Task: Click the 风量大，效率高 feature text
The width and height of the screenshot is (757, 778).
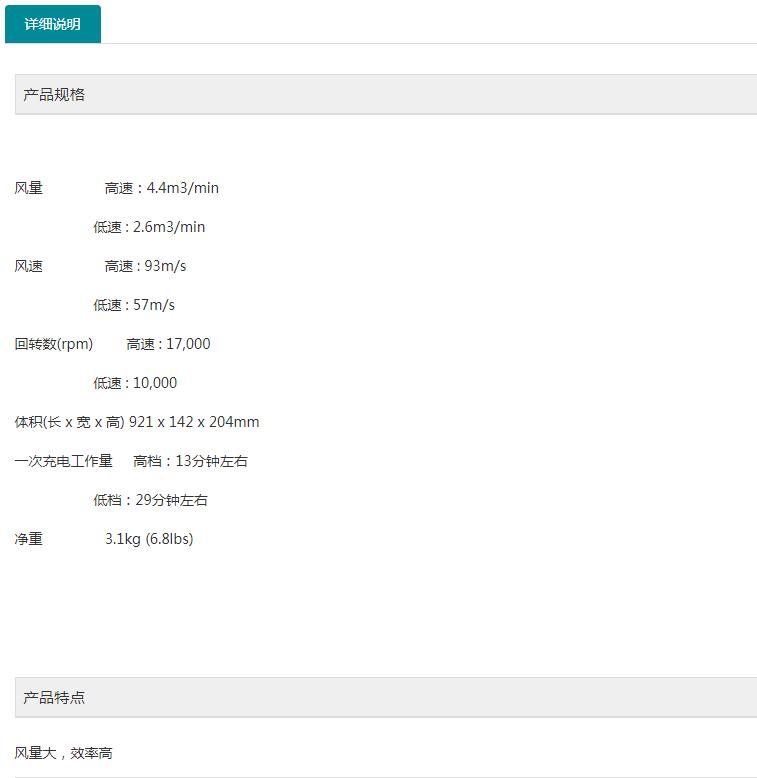Action: click(64, 753)
